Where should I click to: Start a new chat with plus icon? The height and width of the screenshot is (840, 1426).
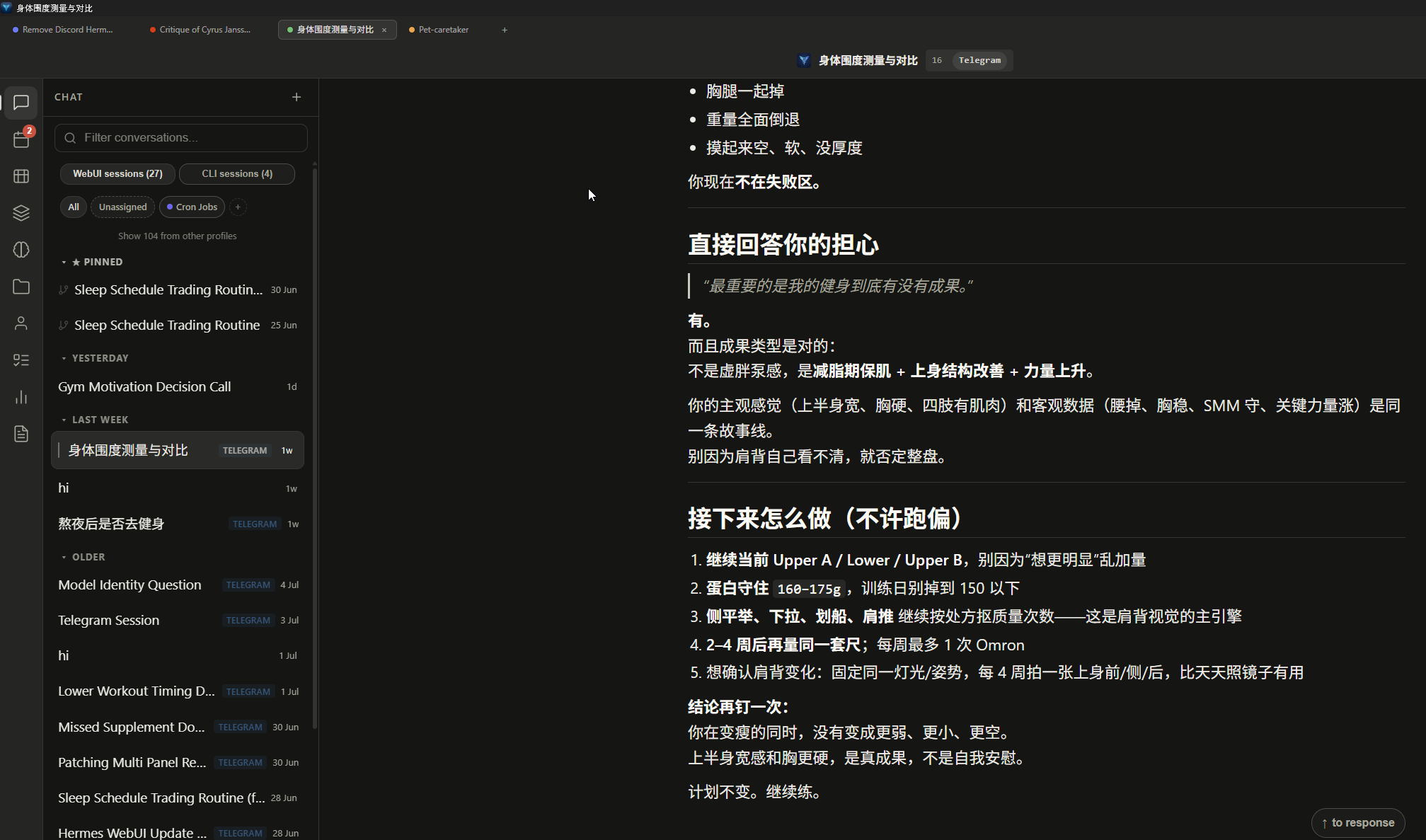[x=297, y=97]
